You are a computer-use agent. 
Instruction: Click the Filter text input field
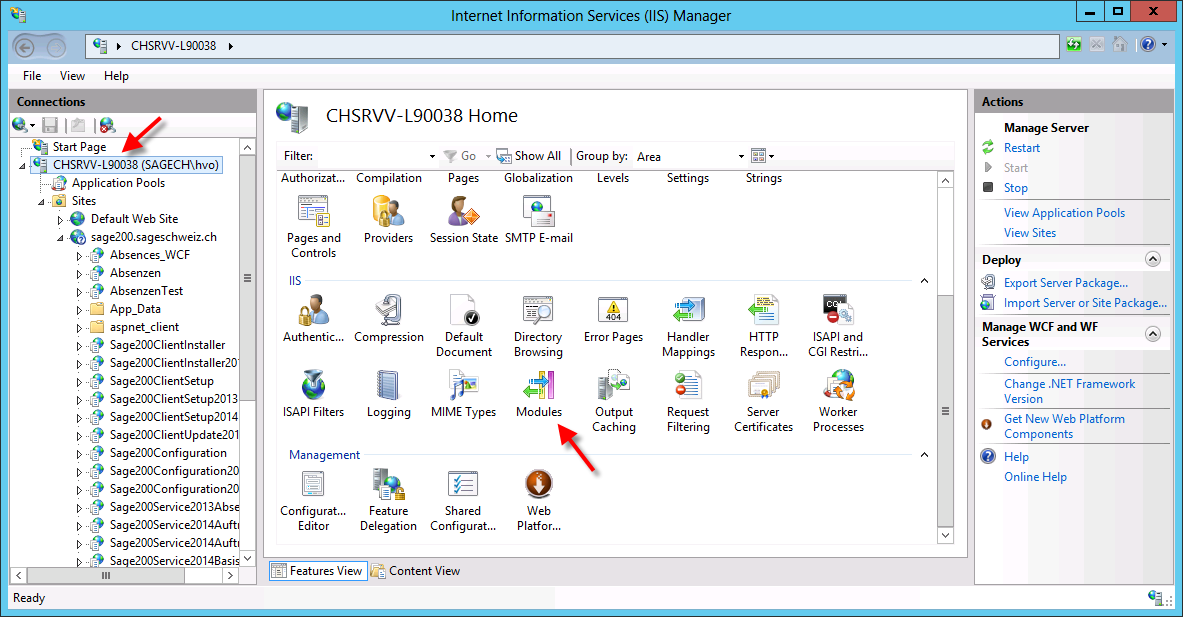(370, 156)
